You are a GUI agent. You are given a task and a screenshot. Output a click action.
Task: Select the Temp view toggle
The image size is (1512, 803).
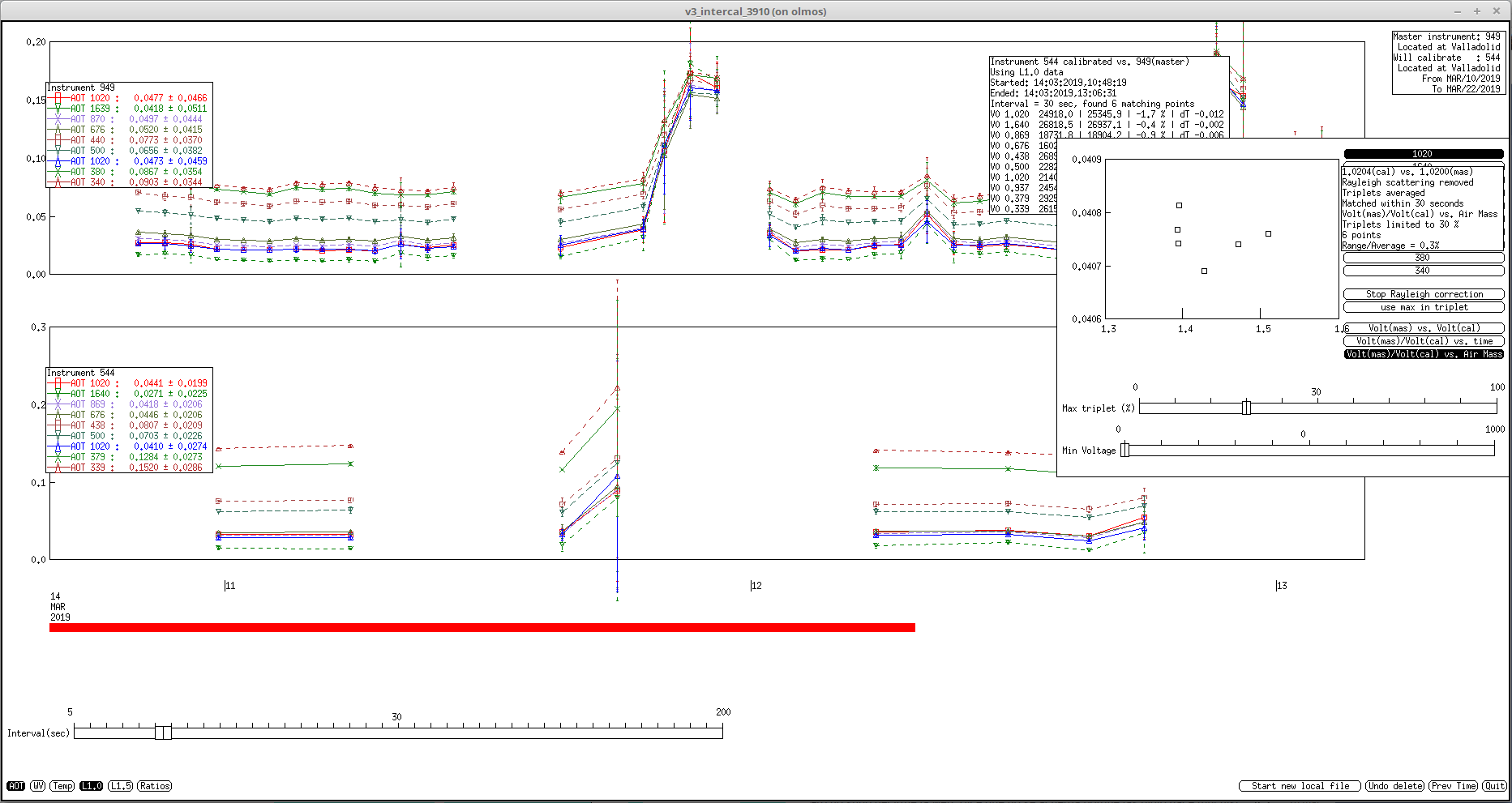(x=62, y=786)
